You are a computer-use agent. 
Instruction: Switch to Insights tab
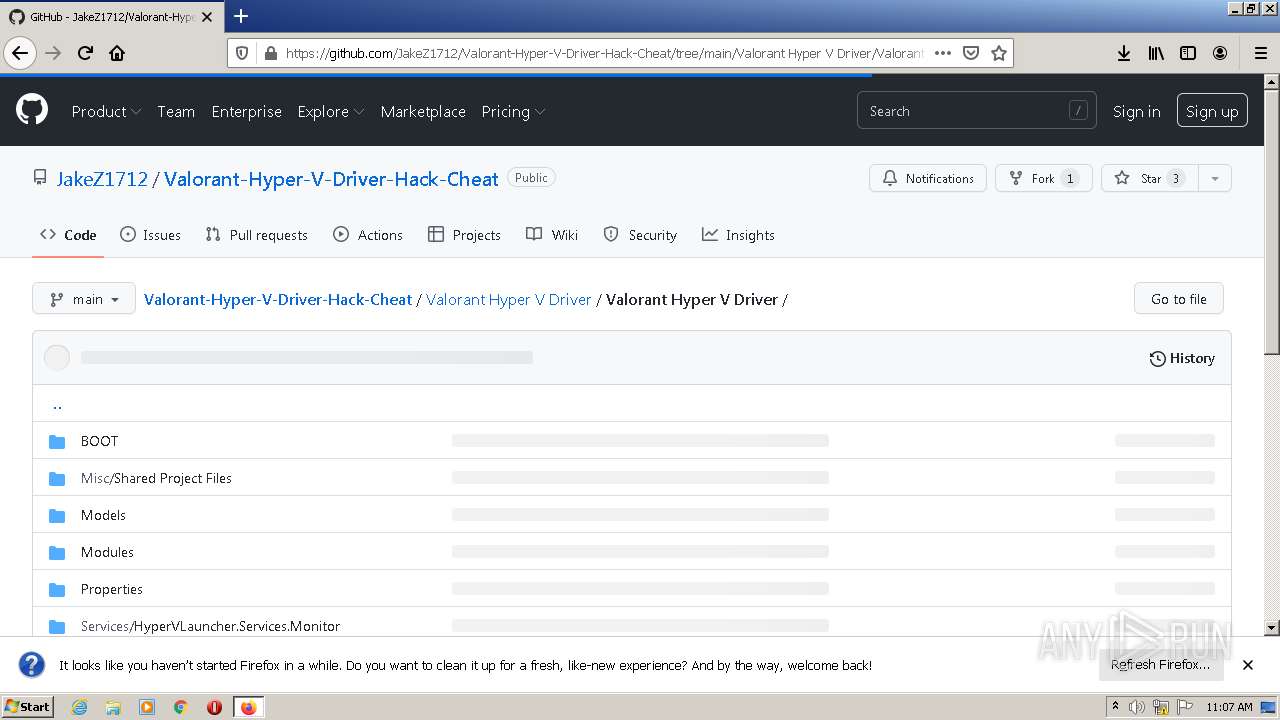pyautogui.click(x=738, y=235)
